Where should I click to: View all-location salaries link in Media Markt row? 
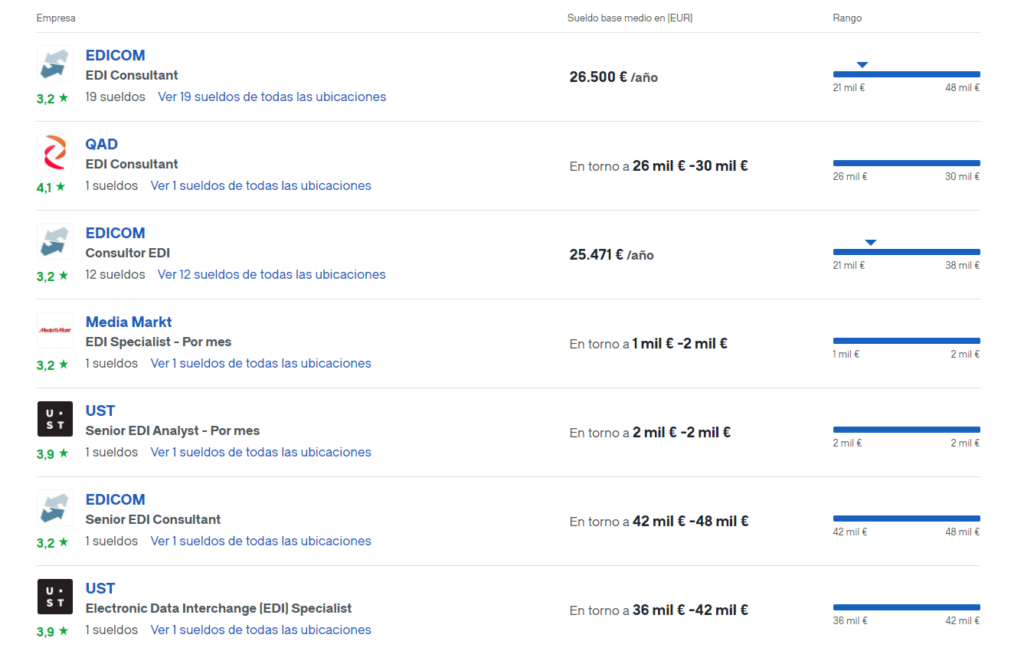(261, 363)
